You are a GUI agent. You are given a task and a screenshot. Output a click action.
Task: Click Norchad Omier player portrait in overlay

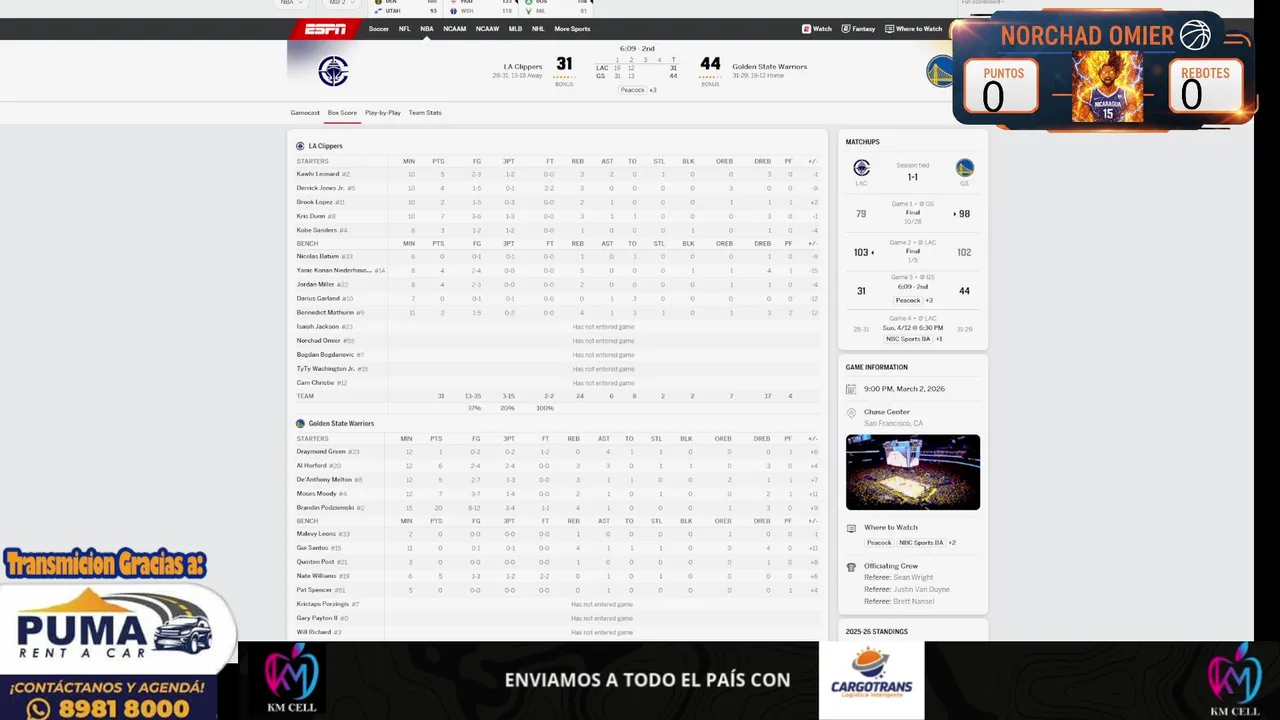(x=1107, y=87)
